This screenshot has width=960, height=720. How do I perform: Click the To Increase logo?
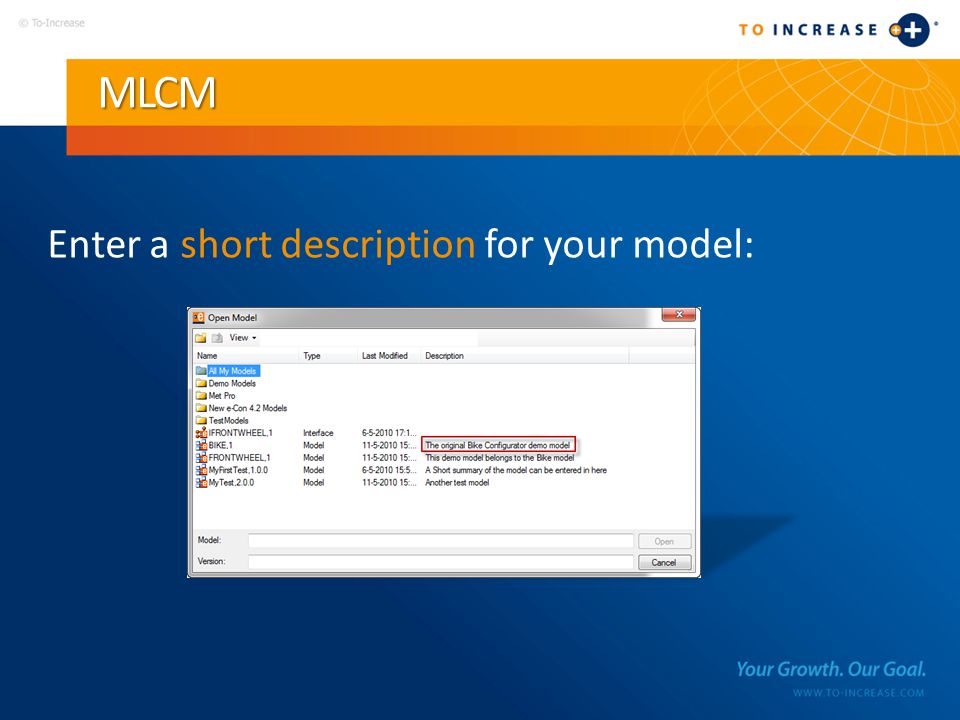838,29
